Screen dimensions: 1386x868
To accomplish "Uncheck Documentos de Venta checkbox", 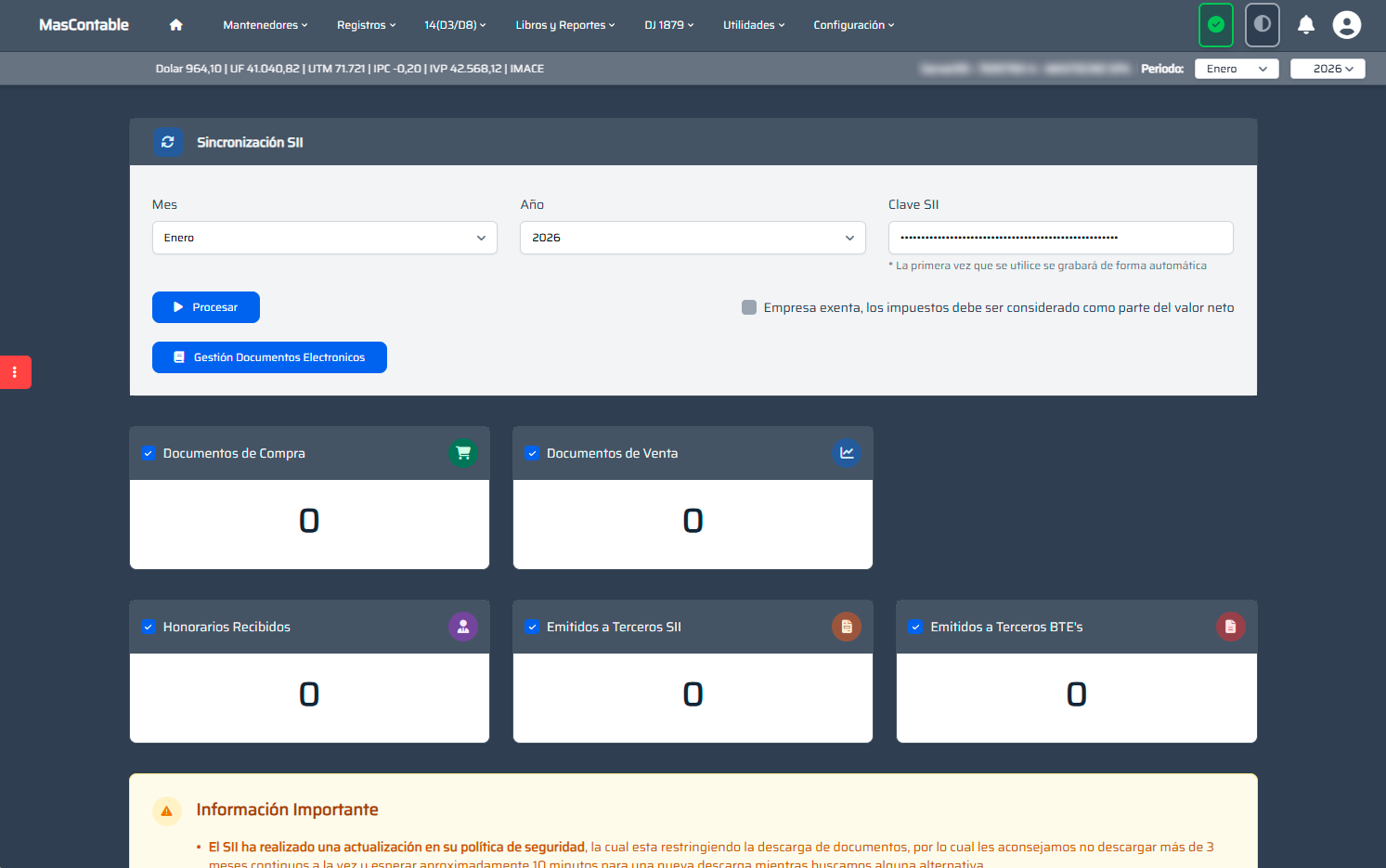I will 532,453.
